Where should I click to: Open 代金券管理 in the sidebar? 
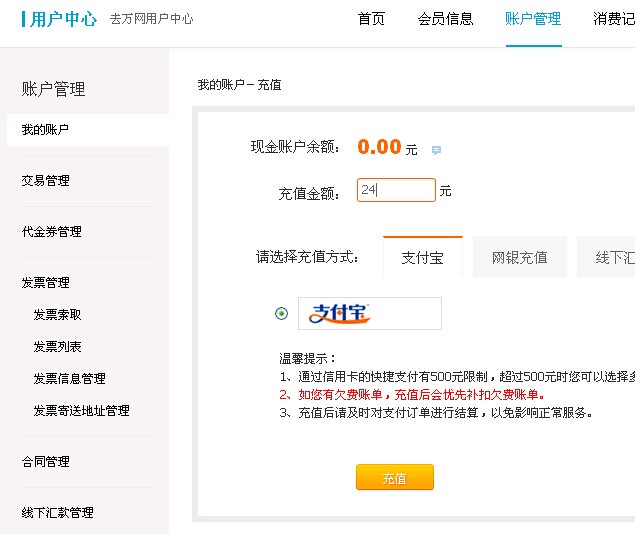pos(51,232)
